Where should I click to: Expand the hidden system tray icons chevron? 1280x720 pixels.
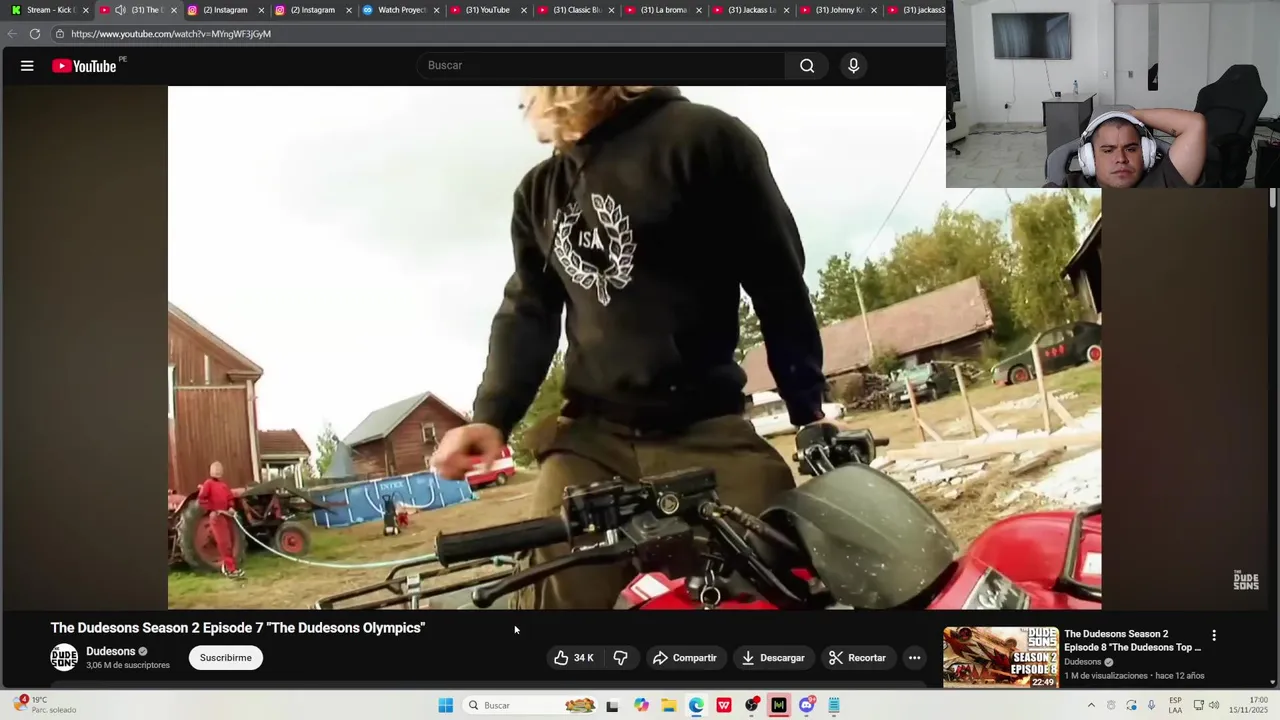[x=1091, y=705]
